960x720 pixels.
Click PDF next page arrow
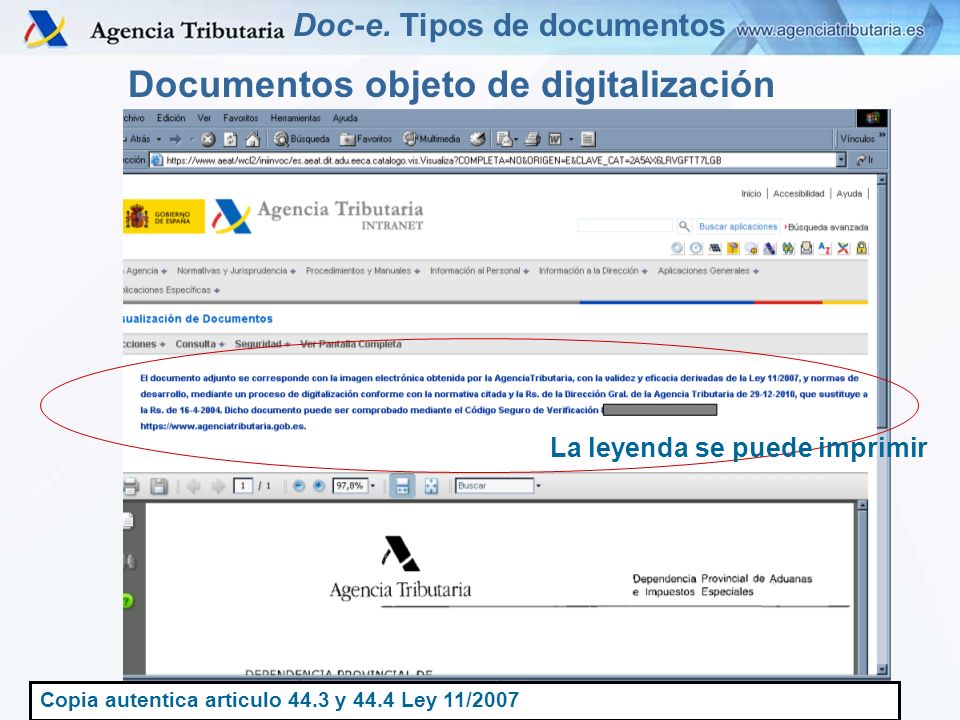[218, 486]
